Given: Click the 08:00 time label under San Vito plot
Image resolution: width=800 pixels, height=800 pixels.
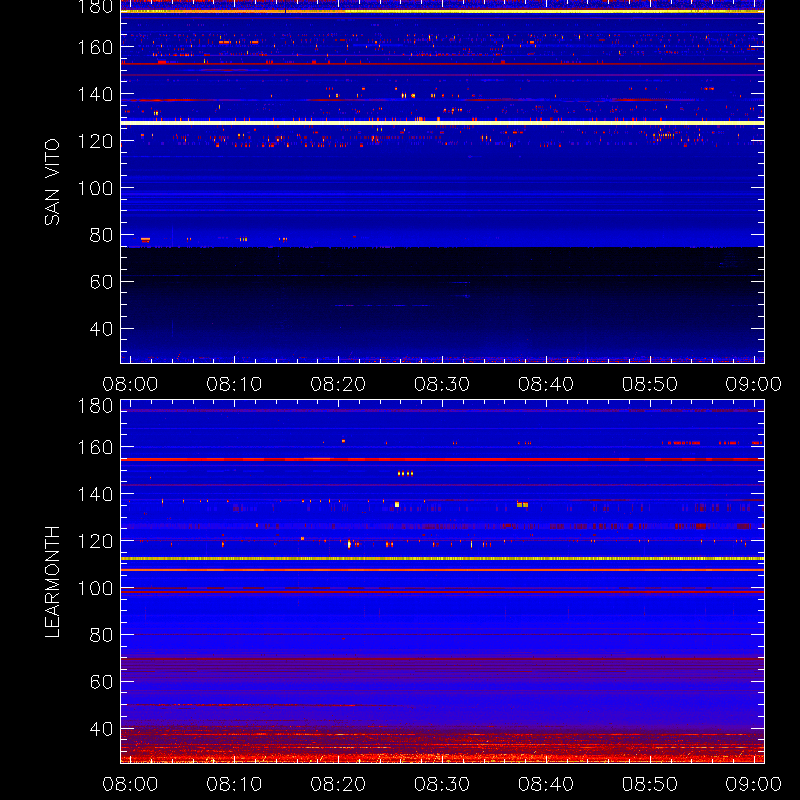Looking at the screenshot, I should [x=130, y=384].
